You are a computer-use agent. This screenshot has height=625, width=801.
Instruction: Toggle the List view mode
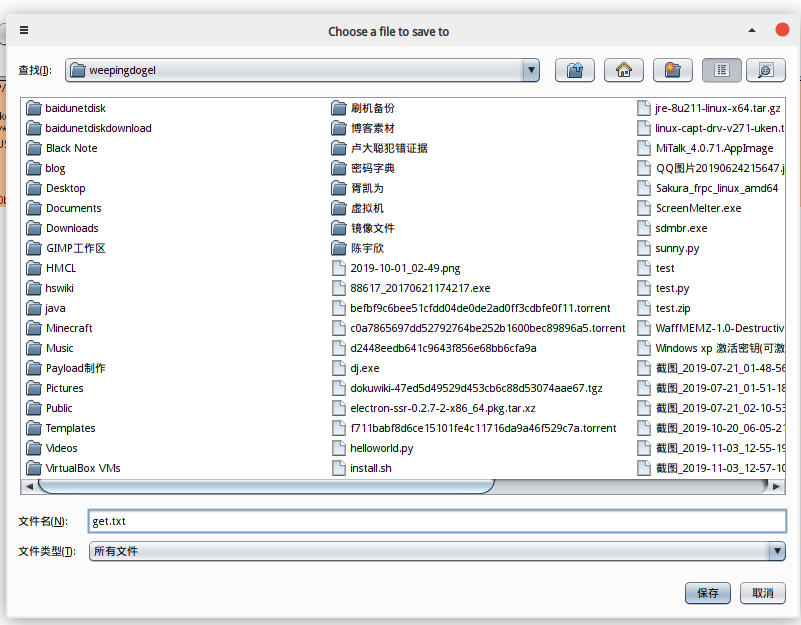click(x=722, y=70)
